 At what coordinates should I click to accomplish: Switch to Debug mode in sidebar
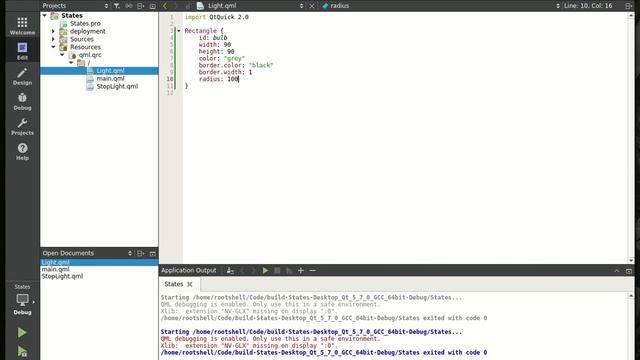[22, 102]
